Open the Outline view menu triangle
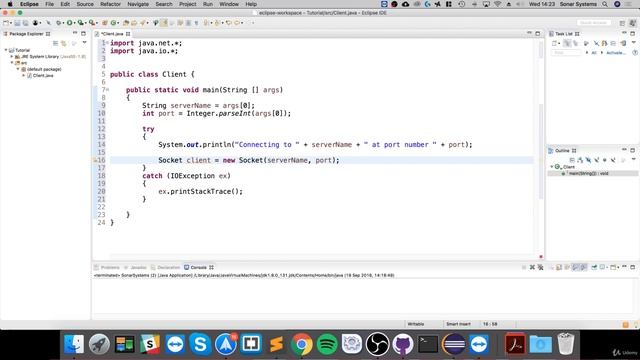640x360 pixels. pos(633,160)
